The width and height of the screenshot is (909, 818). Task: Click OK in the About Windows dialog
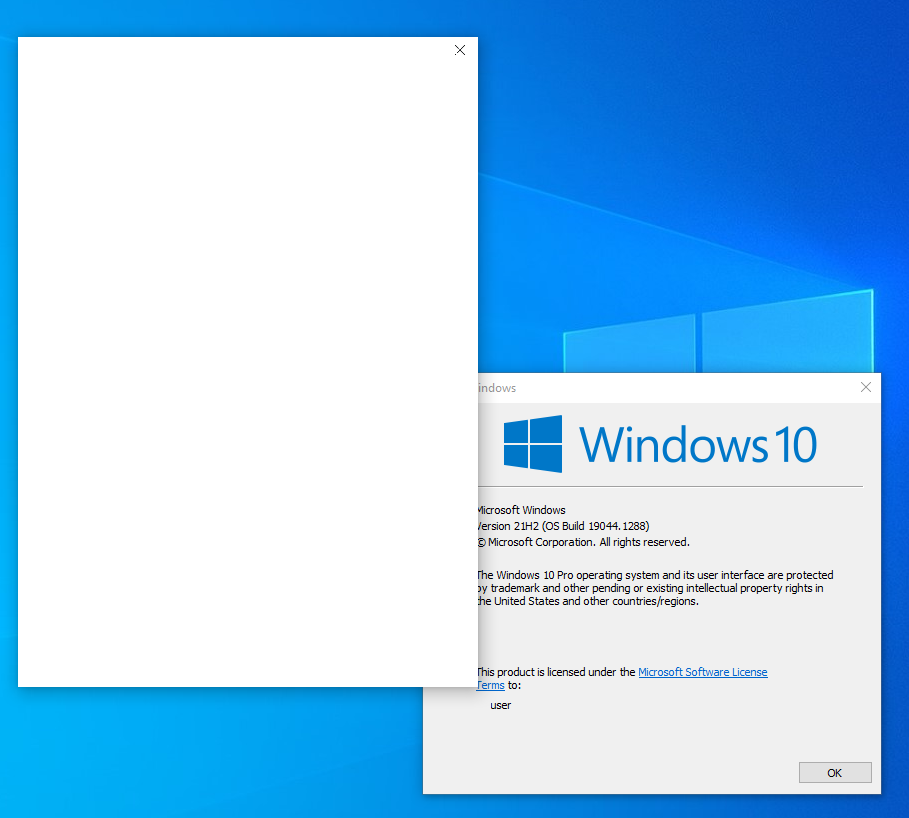point(835,772)
